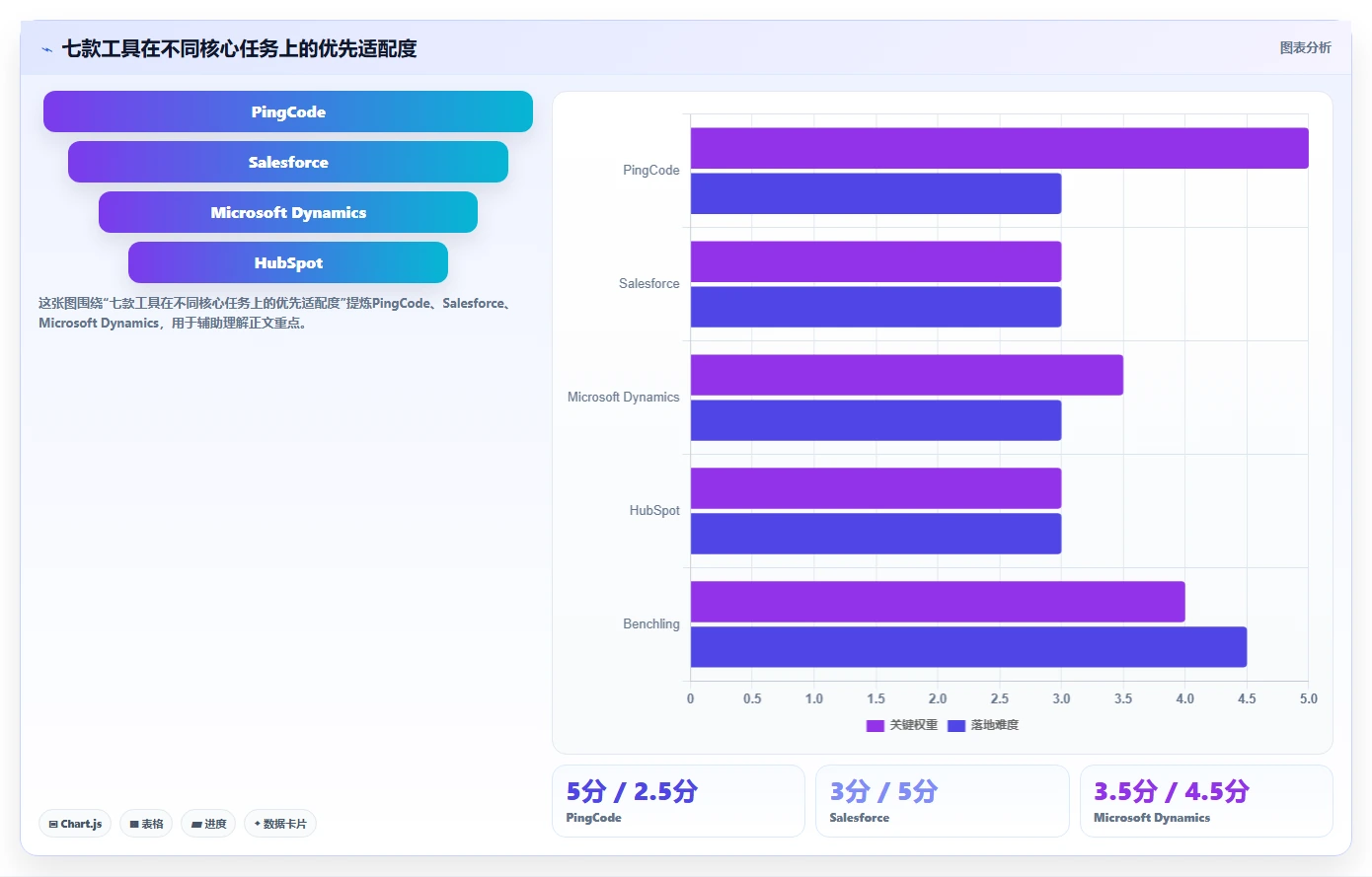Toggle the 落地难度 legend entry
The image size is (1372, 877).
[x=983, y=725]
